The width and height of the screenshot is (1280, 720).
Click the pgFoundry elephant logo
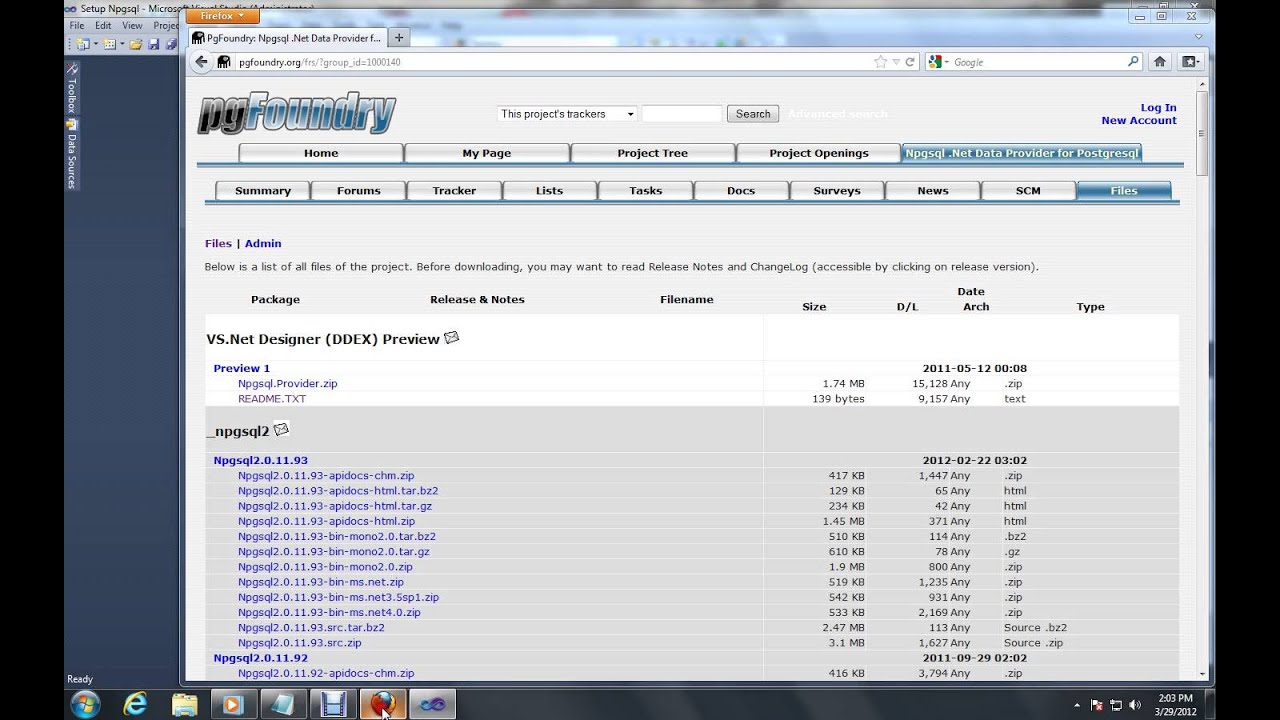[x=297, y=113]
